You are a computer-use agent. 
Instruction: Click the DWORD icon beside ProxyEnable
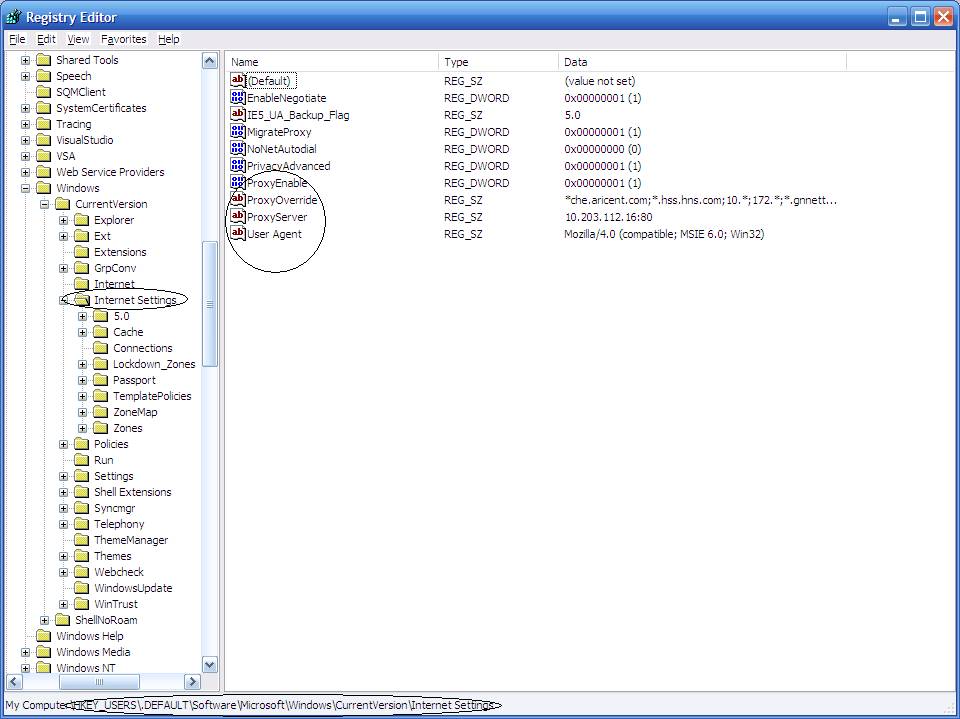(238, 183)
